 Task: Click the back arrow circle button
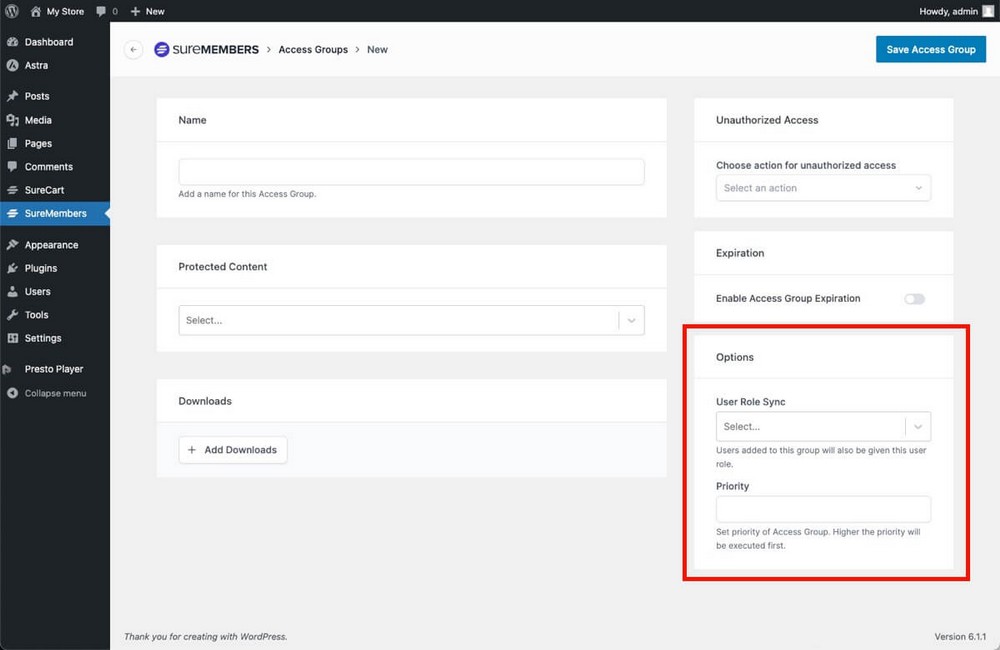[x=133, y=49]
